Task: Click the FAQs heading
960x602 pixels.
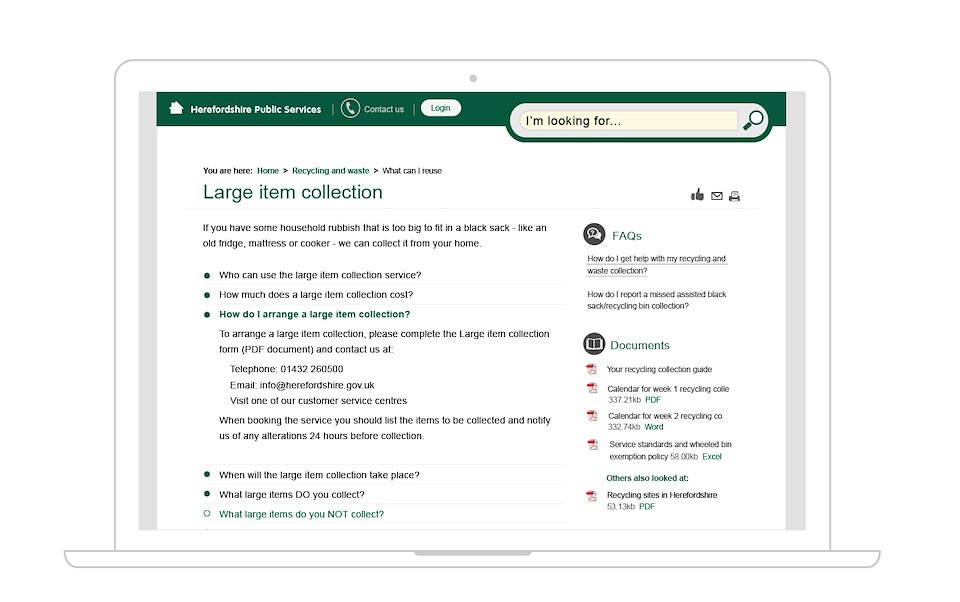Action: [627, 236]
